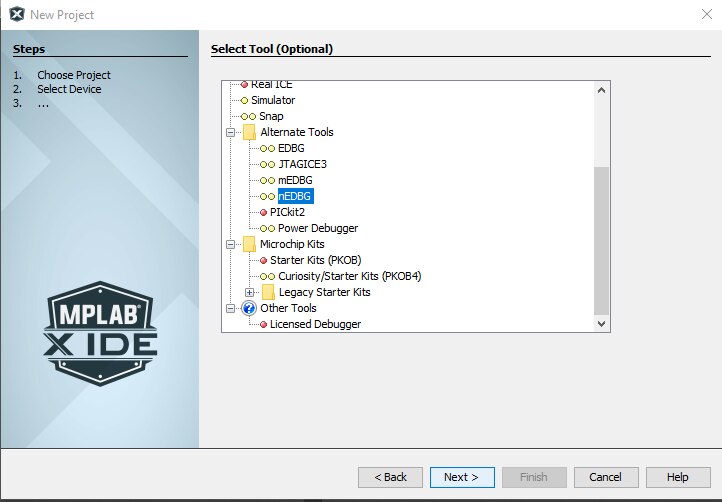Click the tool list vertical scrollbar thumb
The image size is (722, 502).
click(601, 241)
